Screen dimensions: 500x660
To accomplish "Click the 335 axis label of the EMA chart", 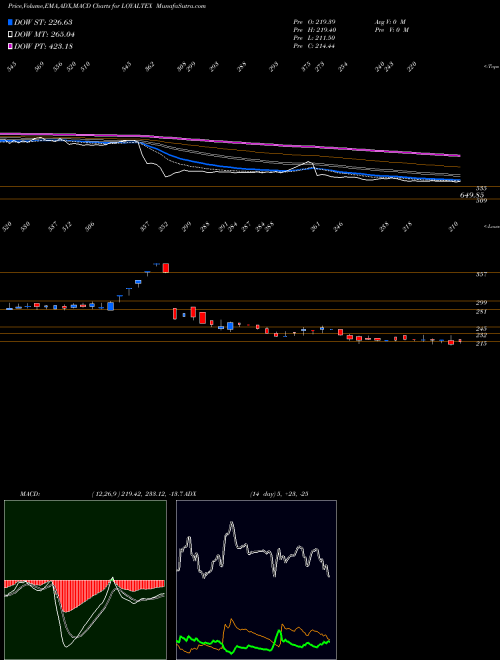I will pos(481,189).
